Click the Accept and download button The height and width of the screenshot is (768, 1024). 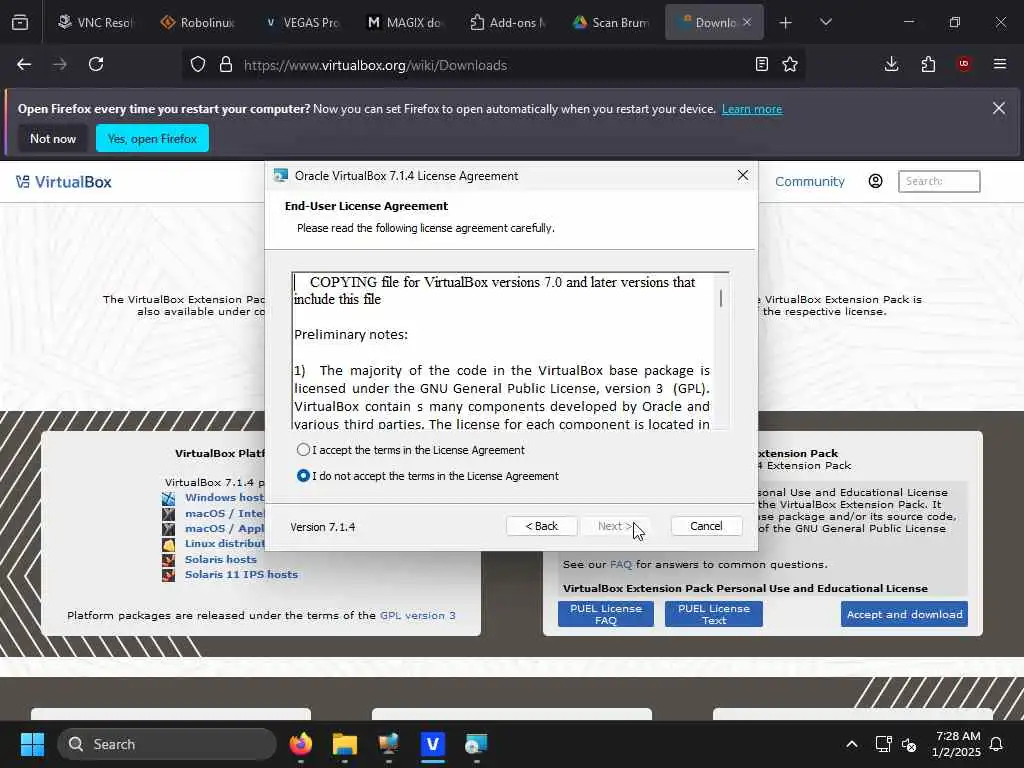904,615
